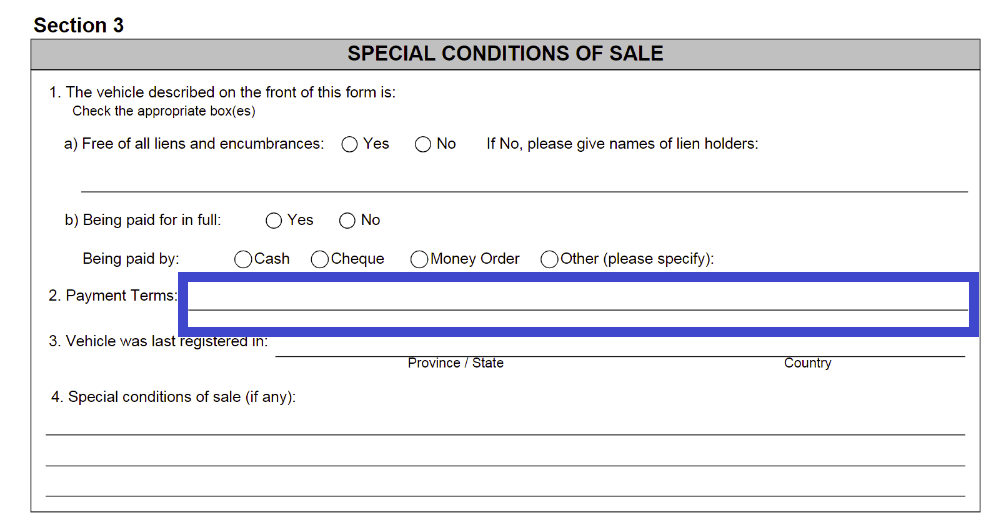This screenshot has width=1007, height=517.
Task: Pick the Other (please specify) payment option
Action: tap(549, 259)
